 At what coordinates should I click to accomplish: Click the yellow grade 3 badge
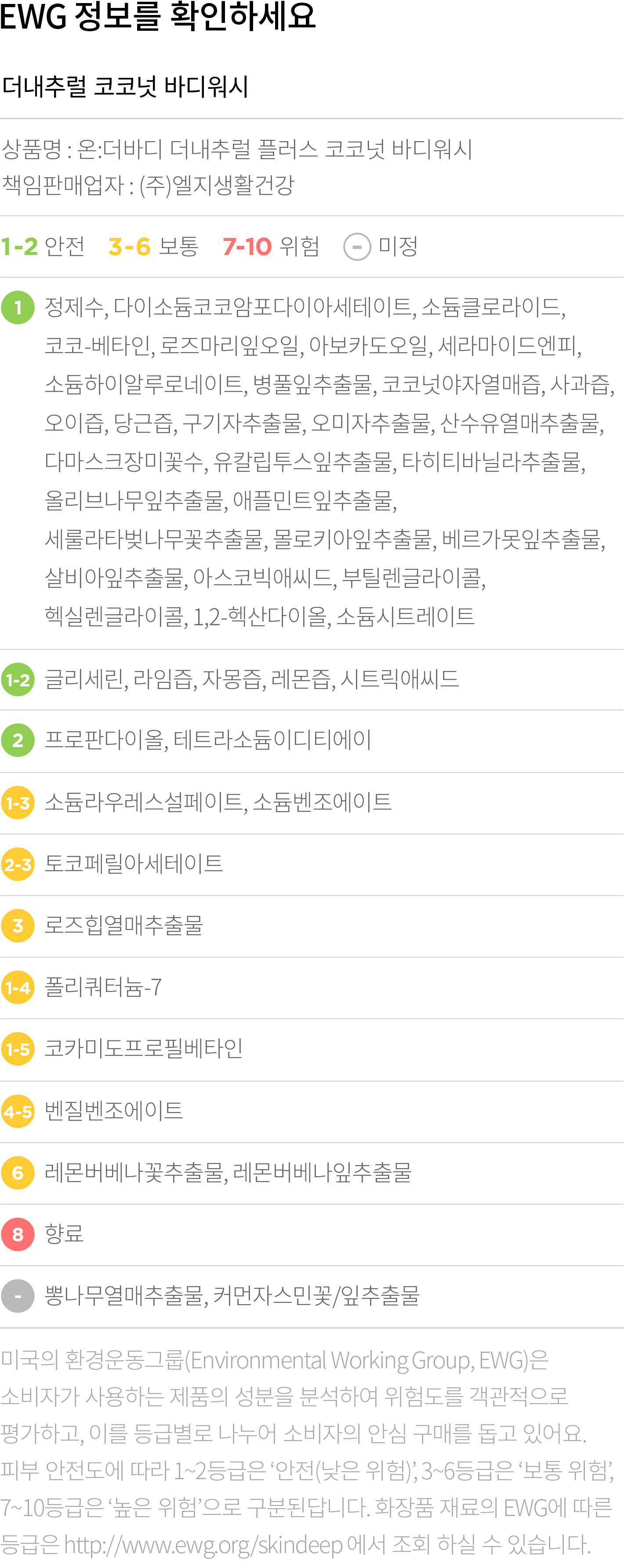[18, 926]
